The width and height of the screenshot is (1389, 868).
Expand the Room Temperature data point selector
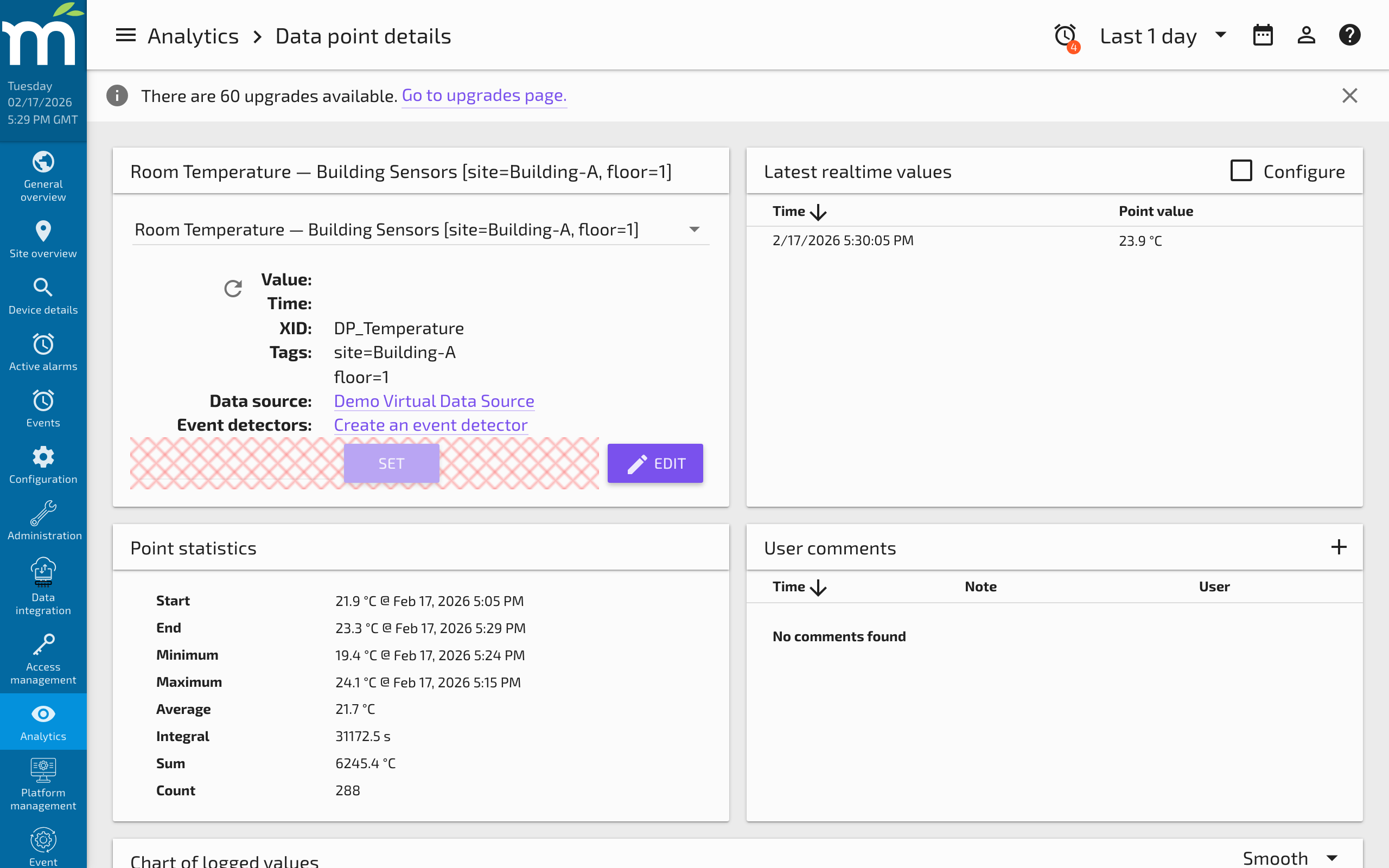coord(694,229)
